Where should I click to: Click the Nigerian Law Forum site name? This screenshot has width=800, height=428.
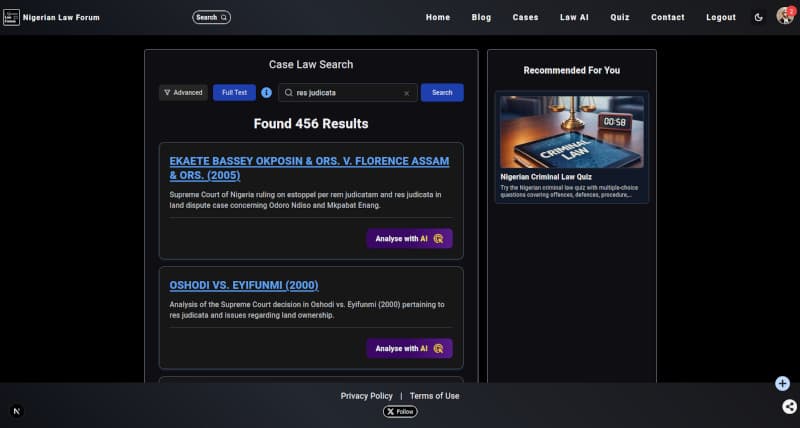(61, 17)
